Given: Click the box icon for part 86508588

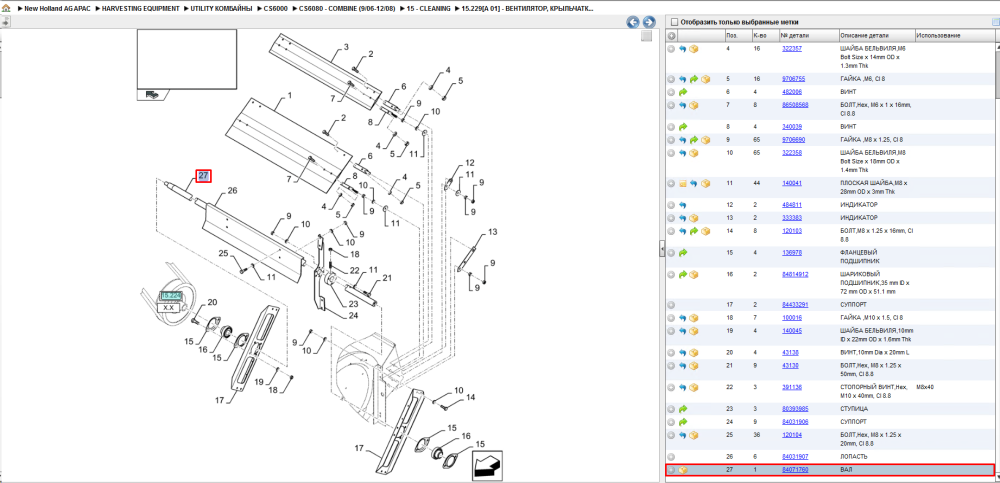Looking at the screenshot, I should (693, 105).
